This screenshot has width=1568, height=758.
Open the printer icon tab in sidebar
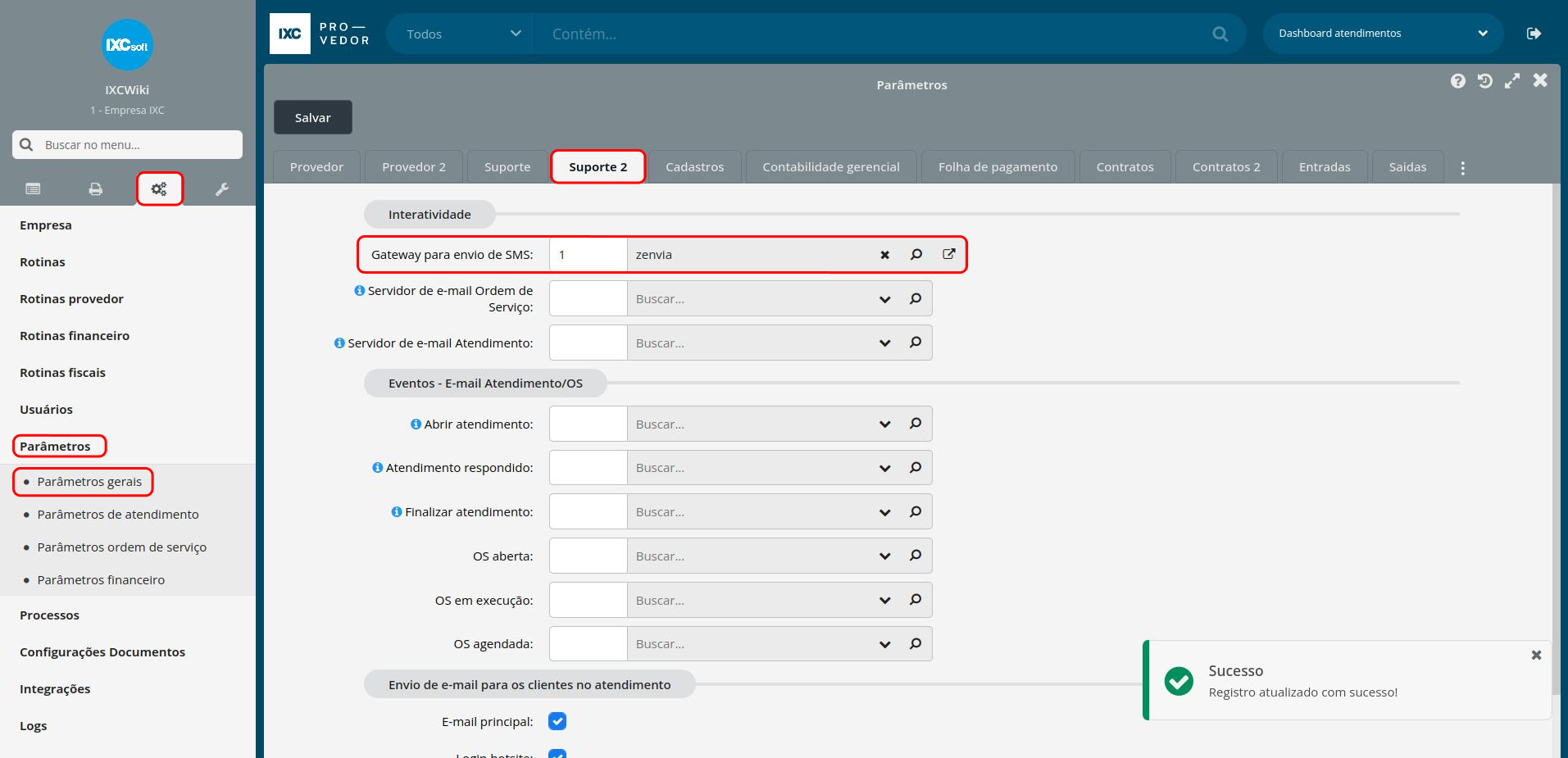[96, 189]
